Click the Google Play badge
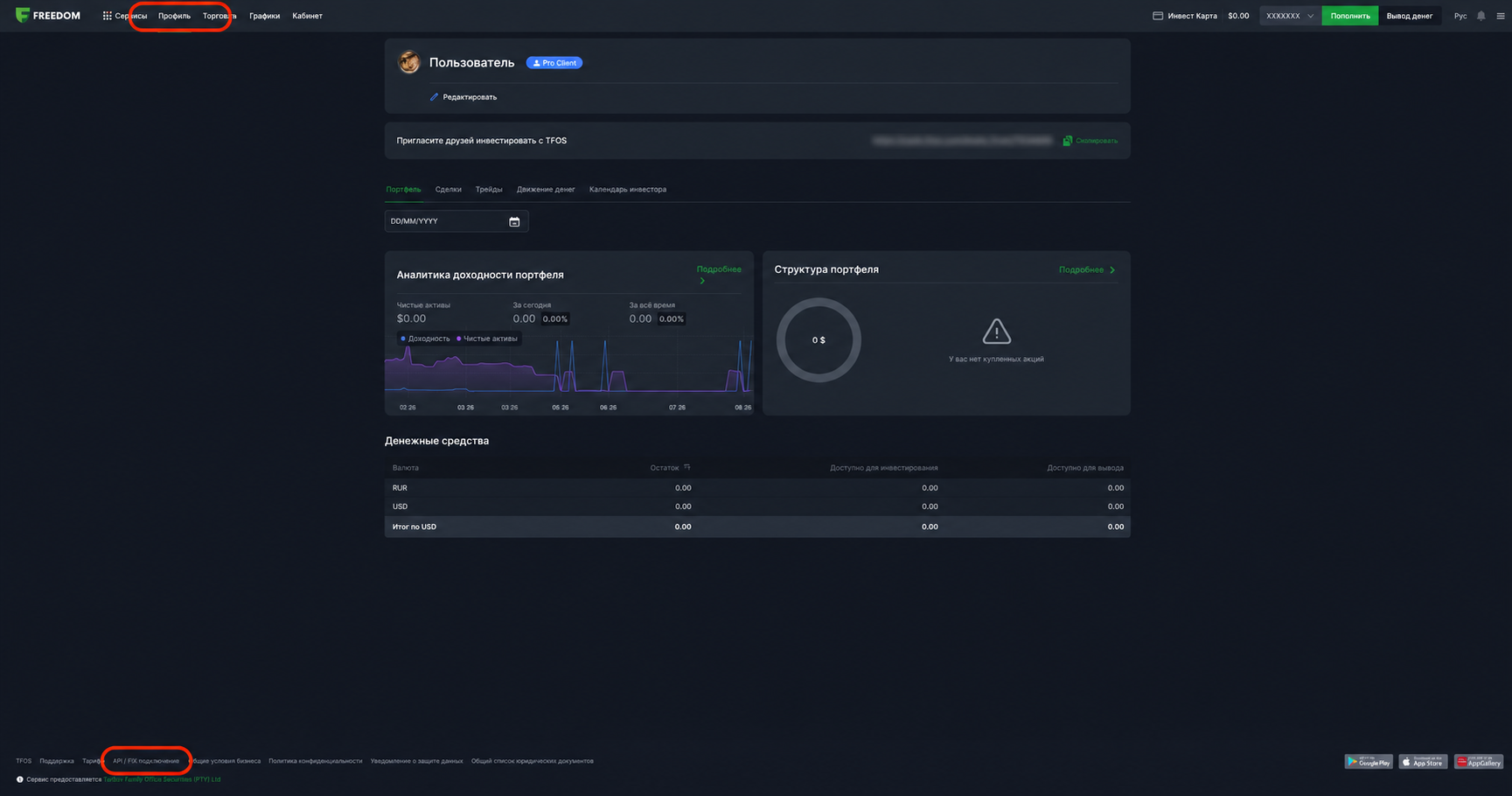The height and width of the screenshot is (796, 1512). pos(1369,762)
